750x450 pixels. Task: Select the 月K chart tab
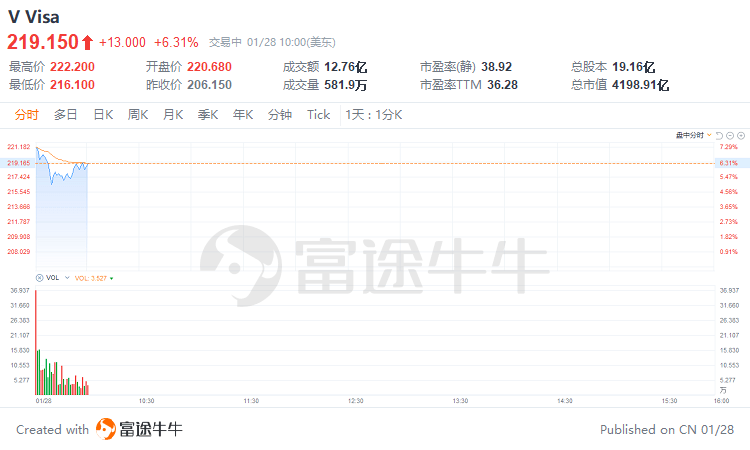pos(173,115)
